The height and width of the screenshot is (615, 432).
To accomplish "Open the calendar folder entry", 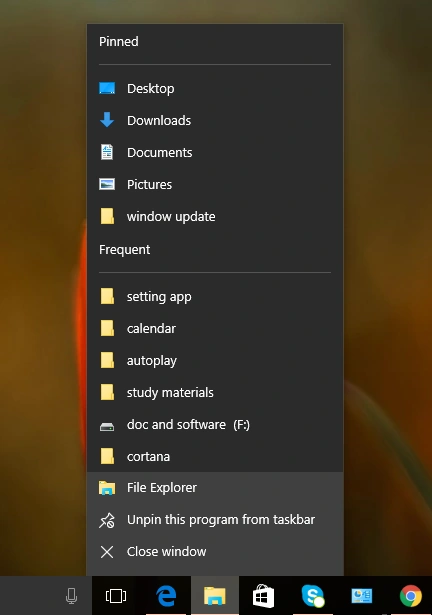I will [215, 329].
